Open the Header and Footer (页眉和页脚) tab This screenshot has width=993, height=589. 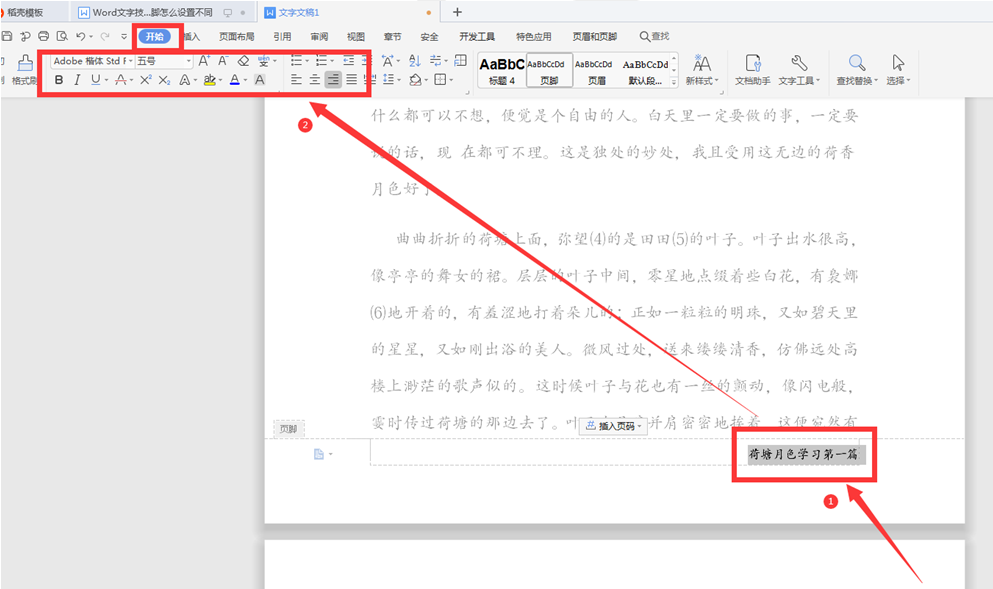595,36
